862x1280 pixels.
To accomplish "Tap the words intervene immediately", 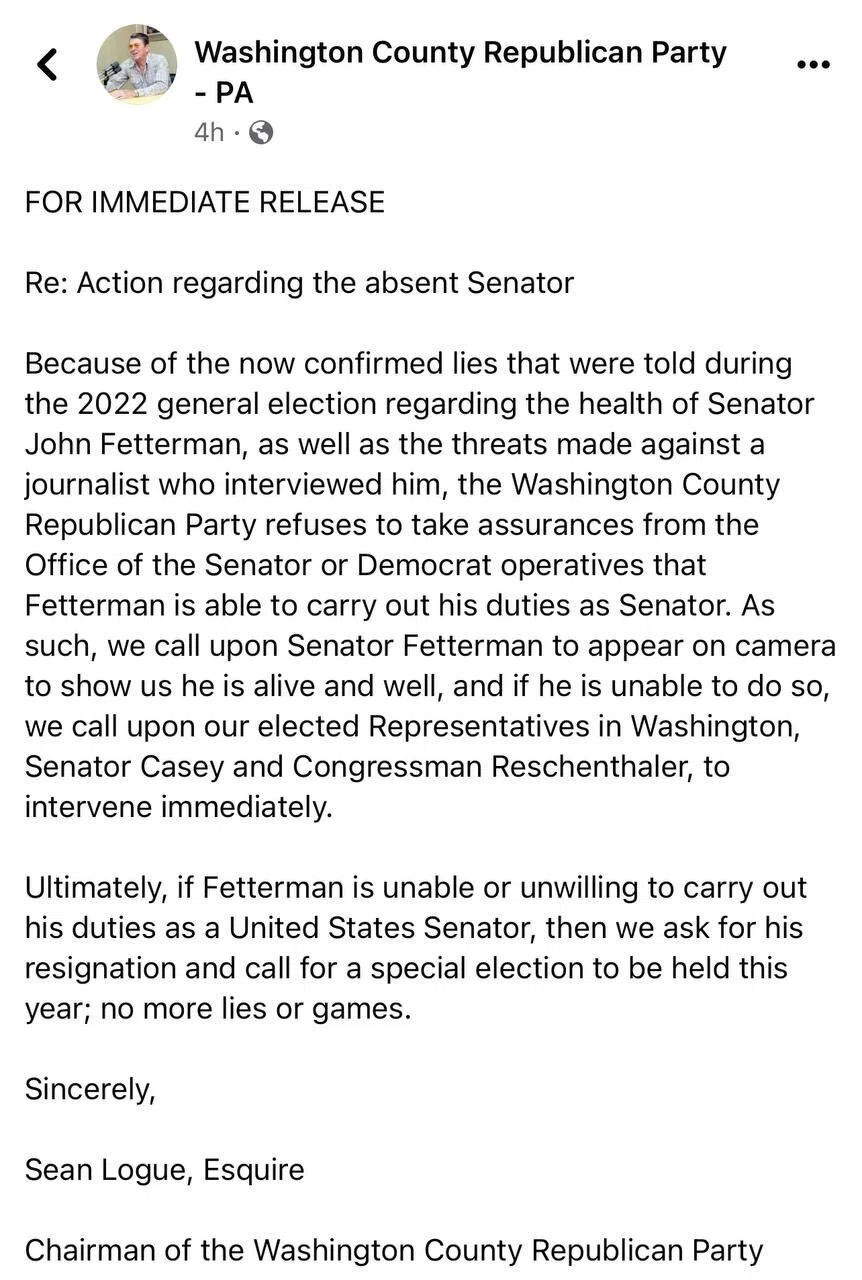I will pos(178,807).
